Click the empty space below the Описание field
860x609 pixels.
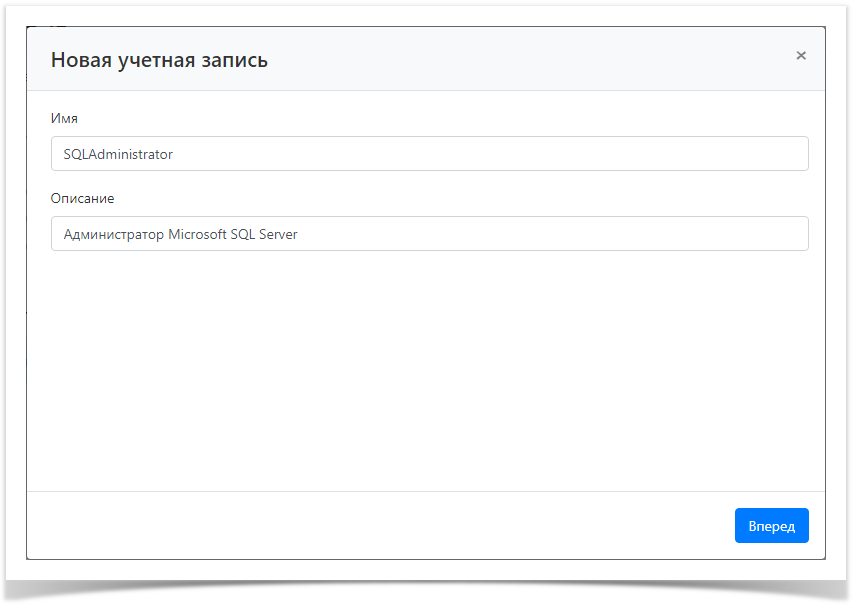[x=430, y=370]
